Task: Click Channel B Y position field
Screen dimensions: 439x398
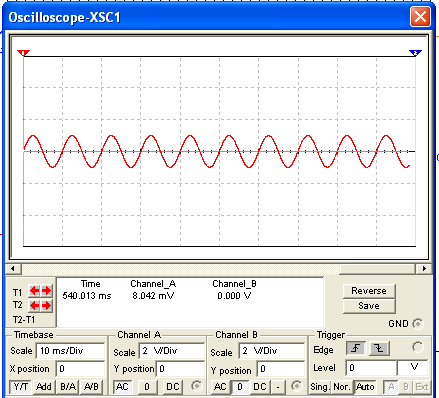Action: (x=281, y=369)
